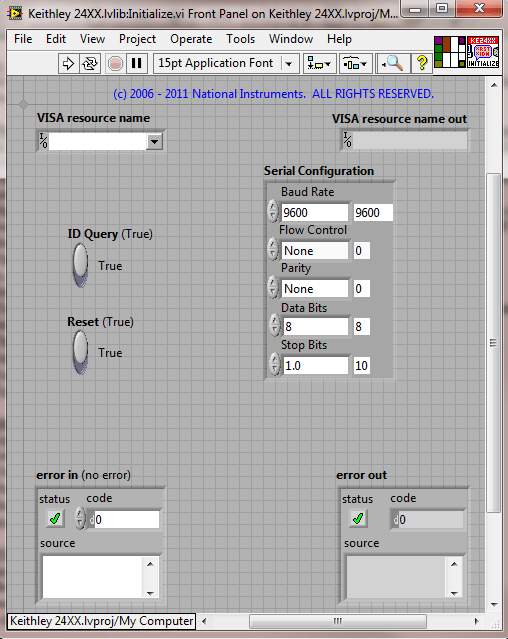This screenshot has width=508, height=639.
Task: Open the Help menu
Action: click(339, 39)
